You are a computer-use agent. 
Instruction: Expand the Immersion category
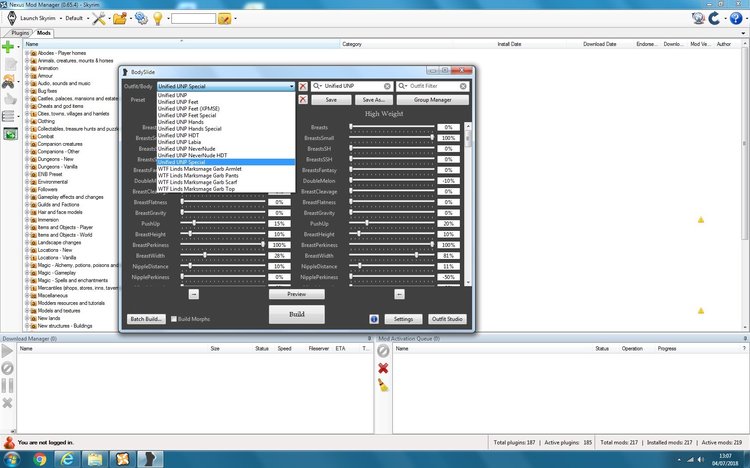click(x=27, y=220)
